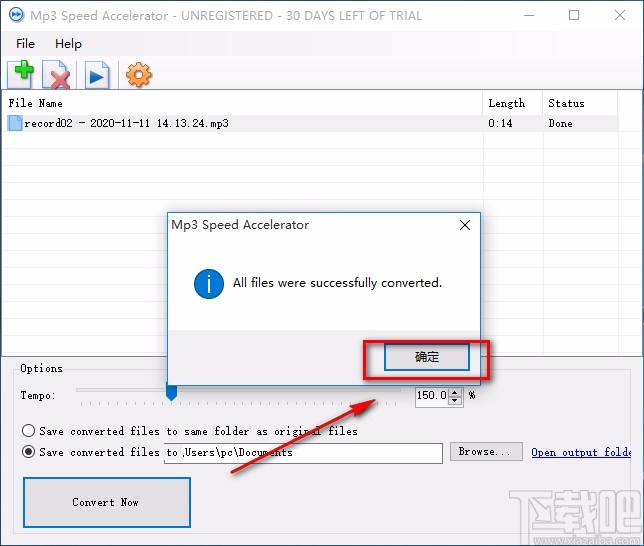Click the Browse... button
This screenshot has height=546, width=644.
coord(486,452)
